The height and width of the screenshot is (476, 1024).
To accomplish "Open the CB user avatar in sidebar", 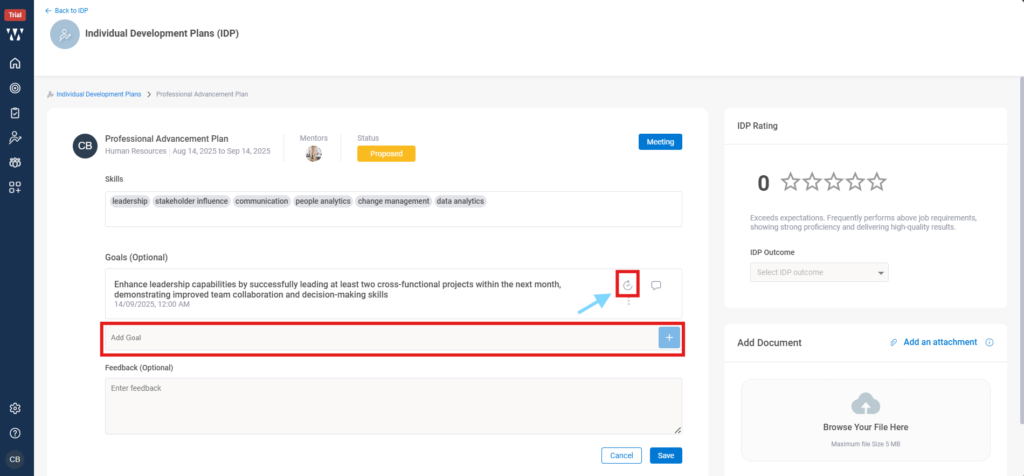I will [15, 460].
